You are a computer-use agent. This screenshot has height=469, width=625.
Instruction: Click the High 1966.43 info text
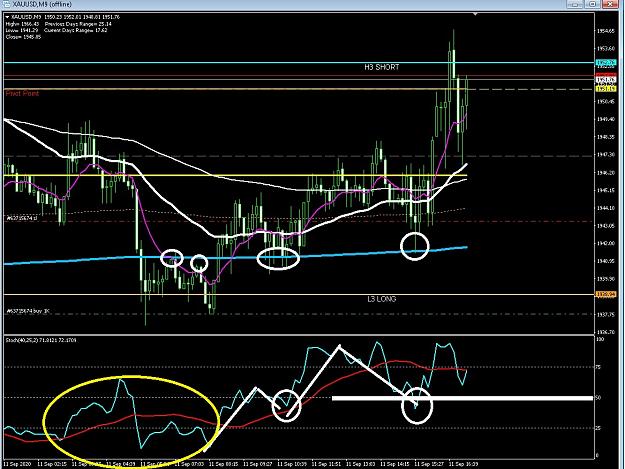tap(22, 24)
